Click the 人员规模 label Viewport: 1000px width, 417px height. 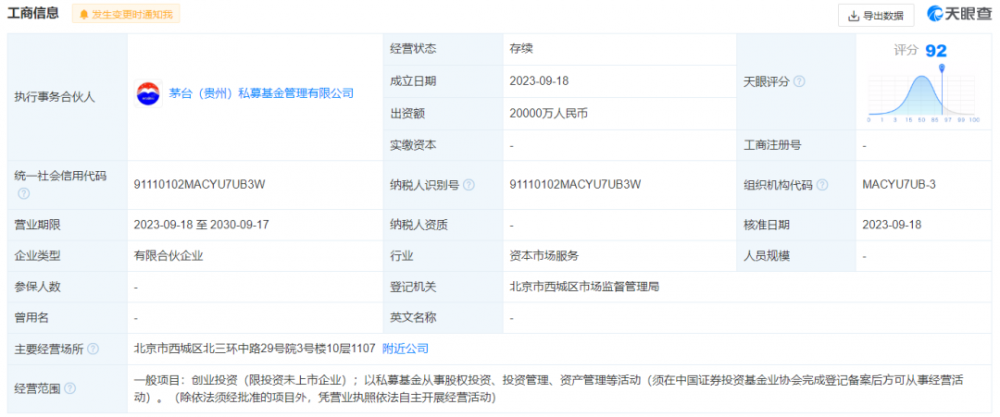pos(767,256)
